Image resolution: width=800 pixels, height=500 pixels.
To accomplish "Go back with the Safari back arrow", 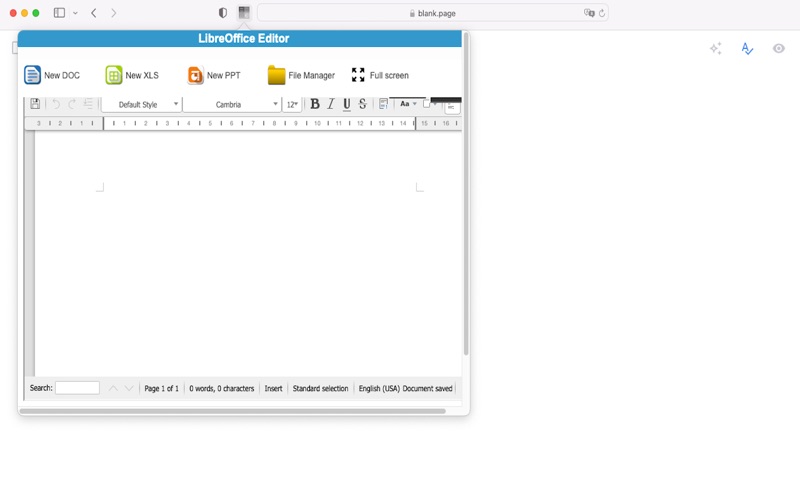I will (94, 13).
